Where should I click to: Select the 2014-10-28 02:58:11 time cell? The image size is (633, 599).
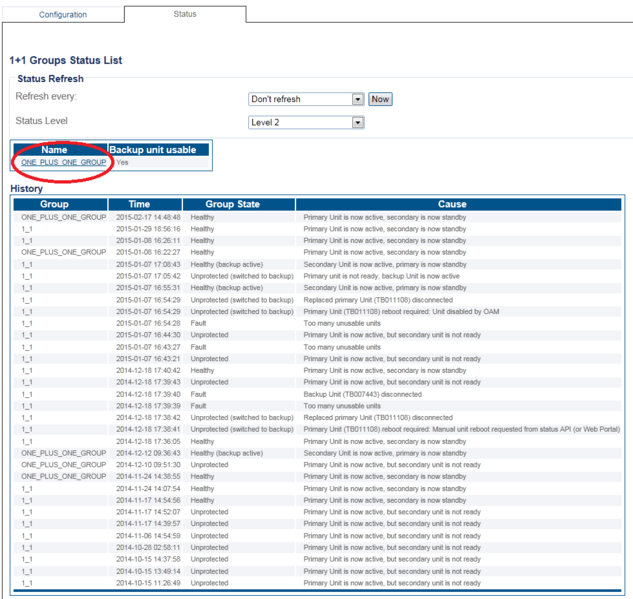[x=148, y=548]
